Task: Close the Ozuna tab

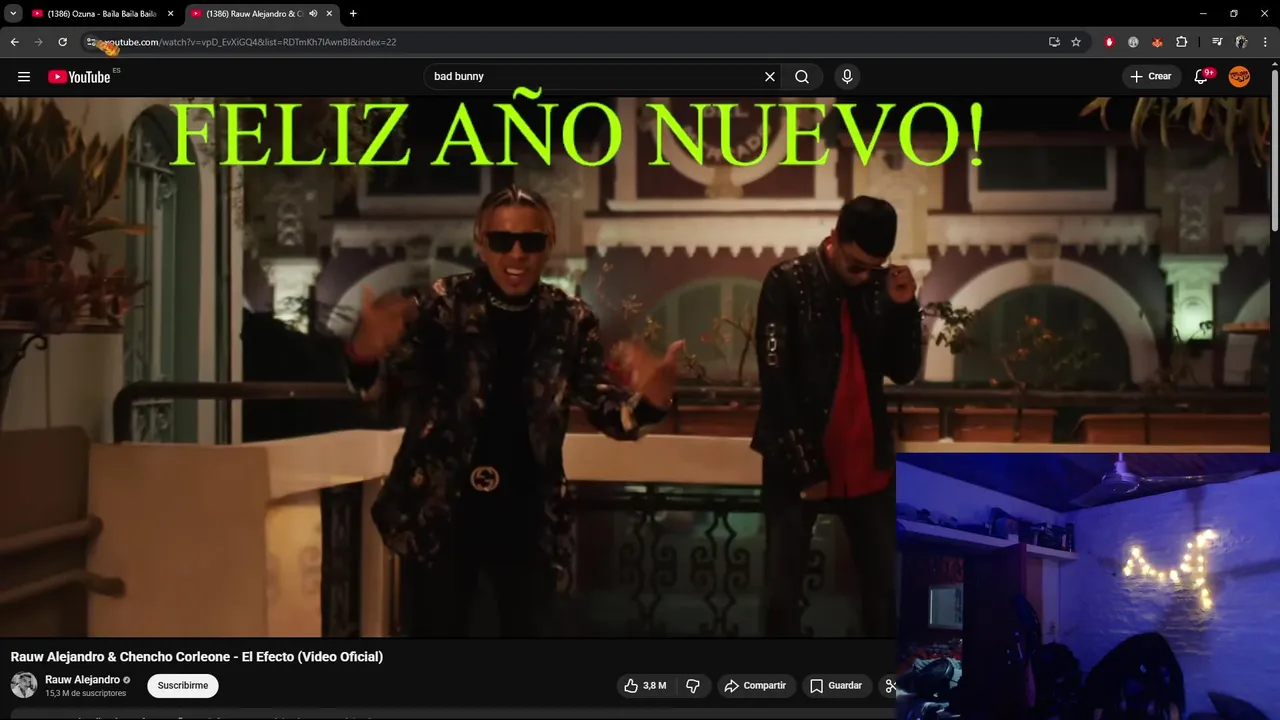Action: [170, 14]
